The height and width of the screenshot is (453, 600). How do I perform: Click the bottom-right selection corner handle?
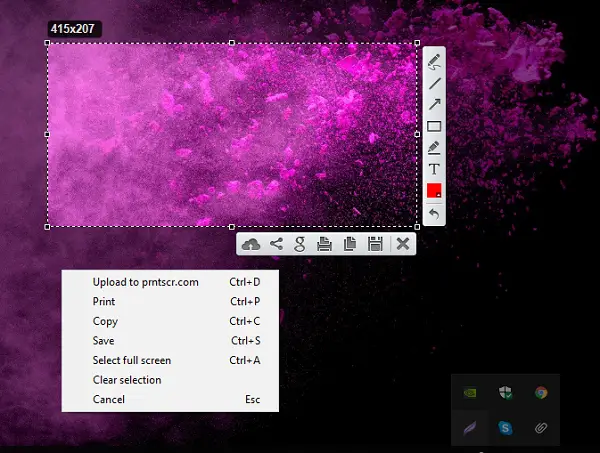pyautogui.click(x=417, y=227)
